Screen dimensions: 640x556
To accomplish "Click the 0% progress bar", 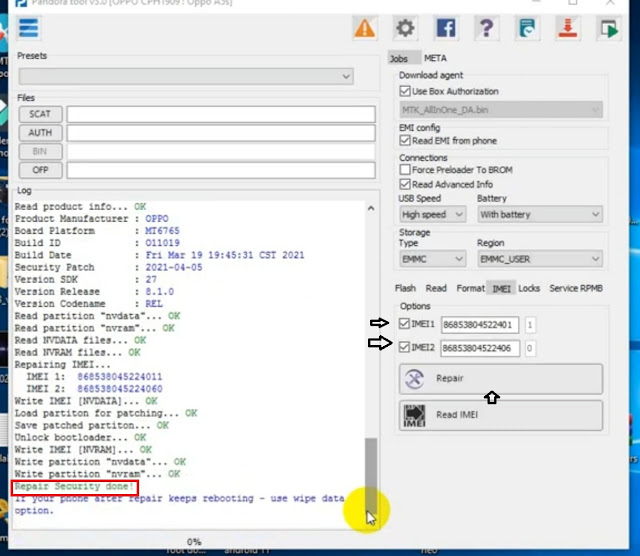I will tap(195, 542).
